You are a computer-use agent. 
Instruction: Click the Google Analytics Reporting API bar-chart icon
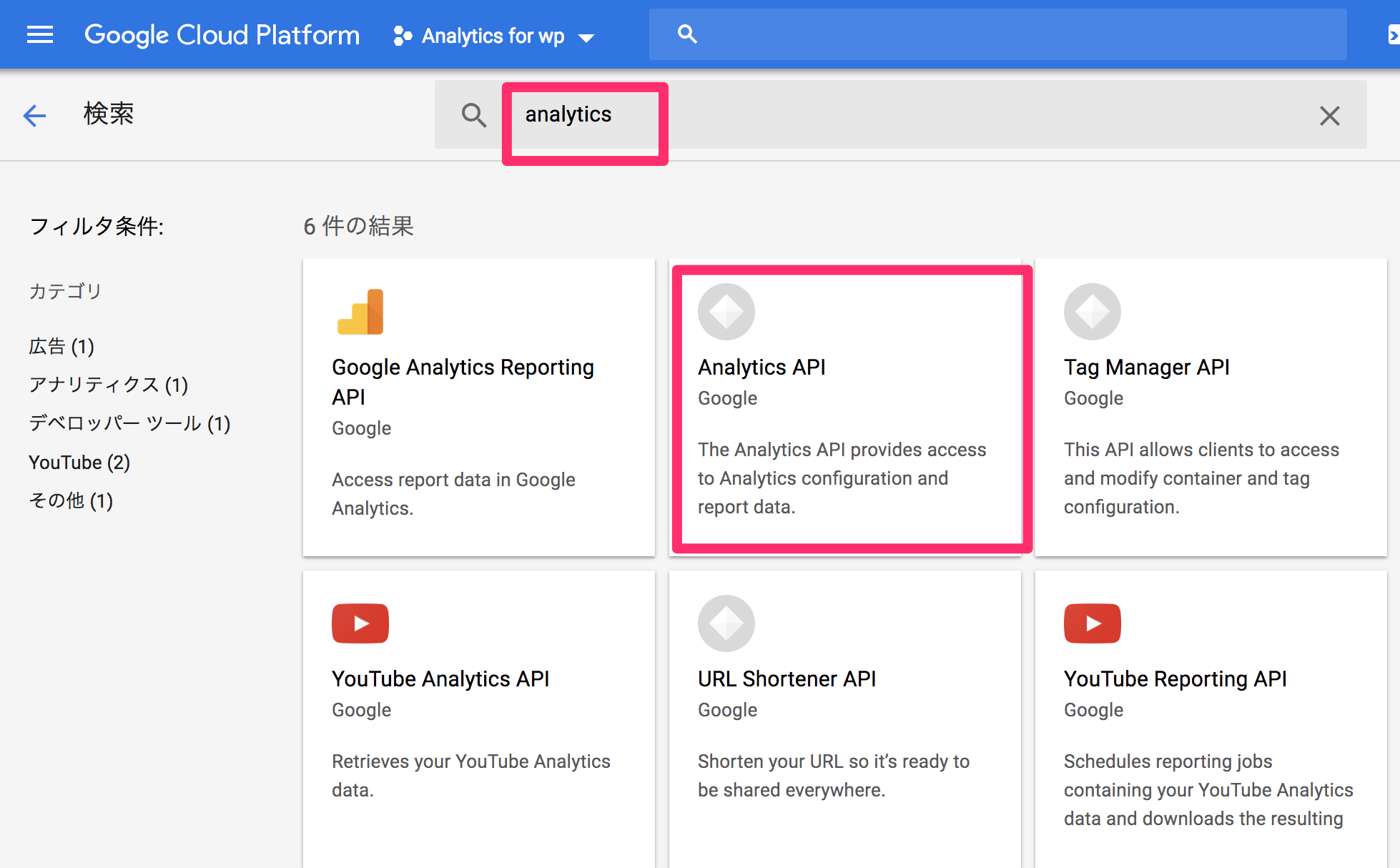click(360, 312)
